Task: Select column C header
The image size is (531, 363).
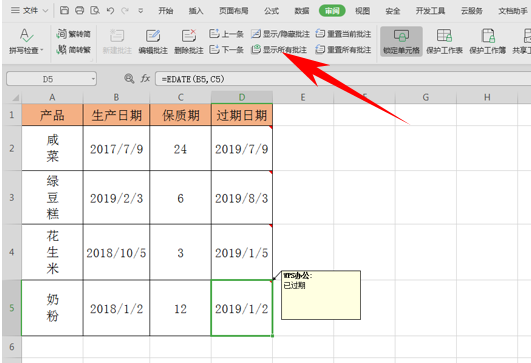Action: click(180, 98)
